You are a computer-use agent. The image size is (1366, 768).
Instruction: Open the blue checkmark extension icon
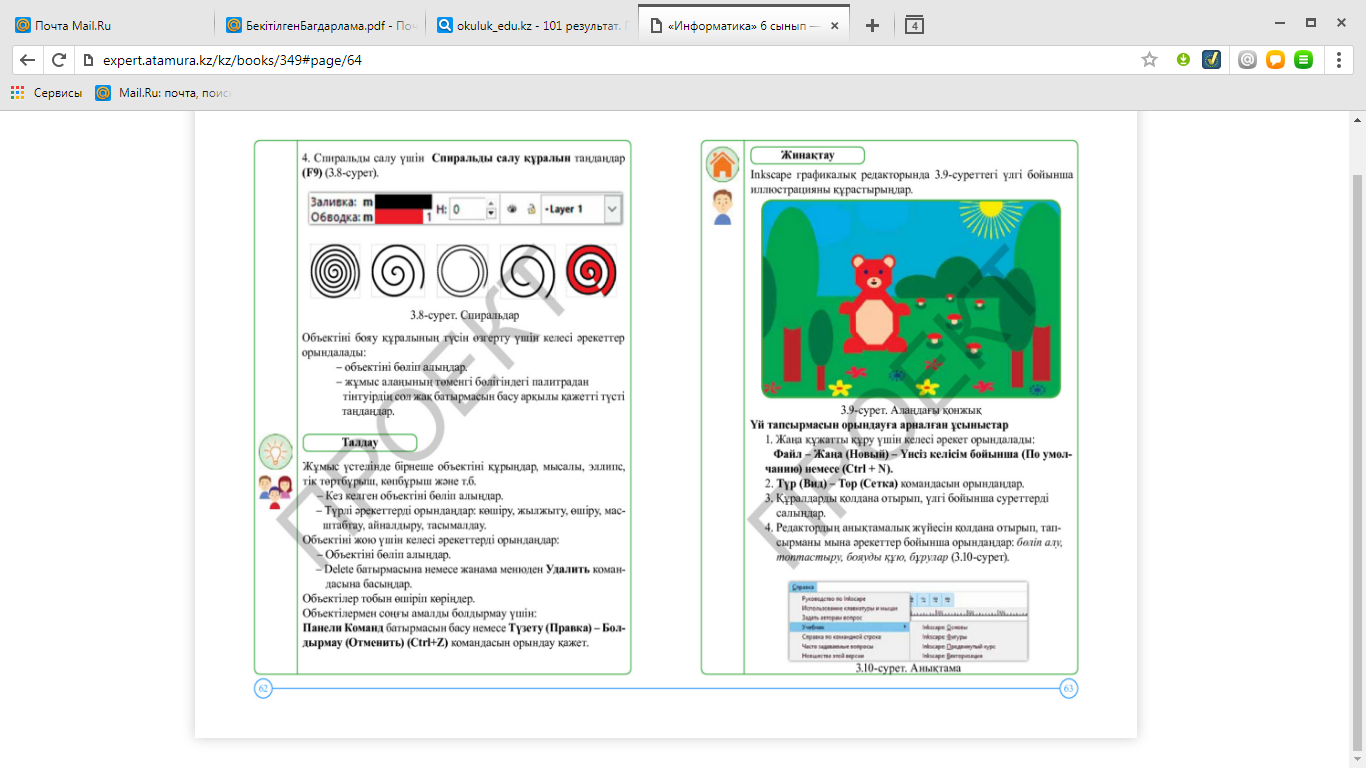[1210, 60]
